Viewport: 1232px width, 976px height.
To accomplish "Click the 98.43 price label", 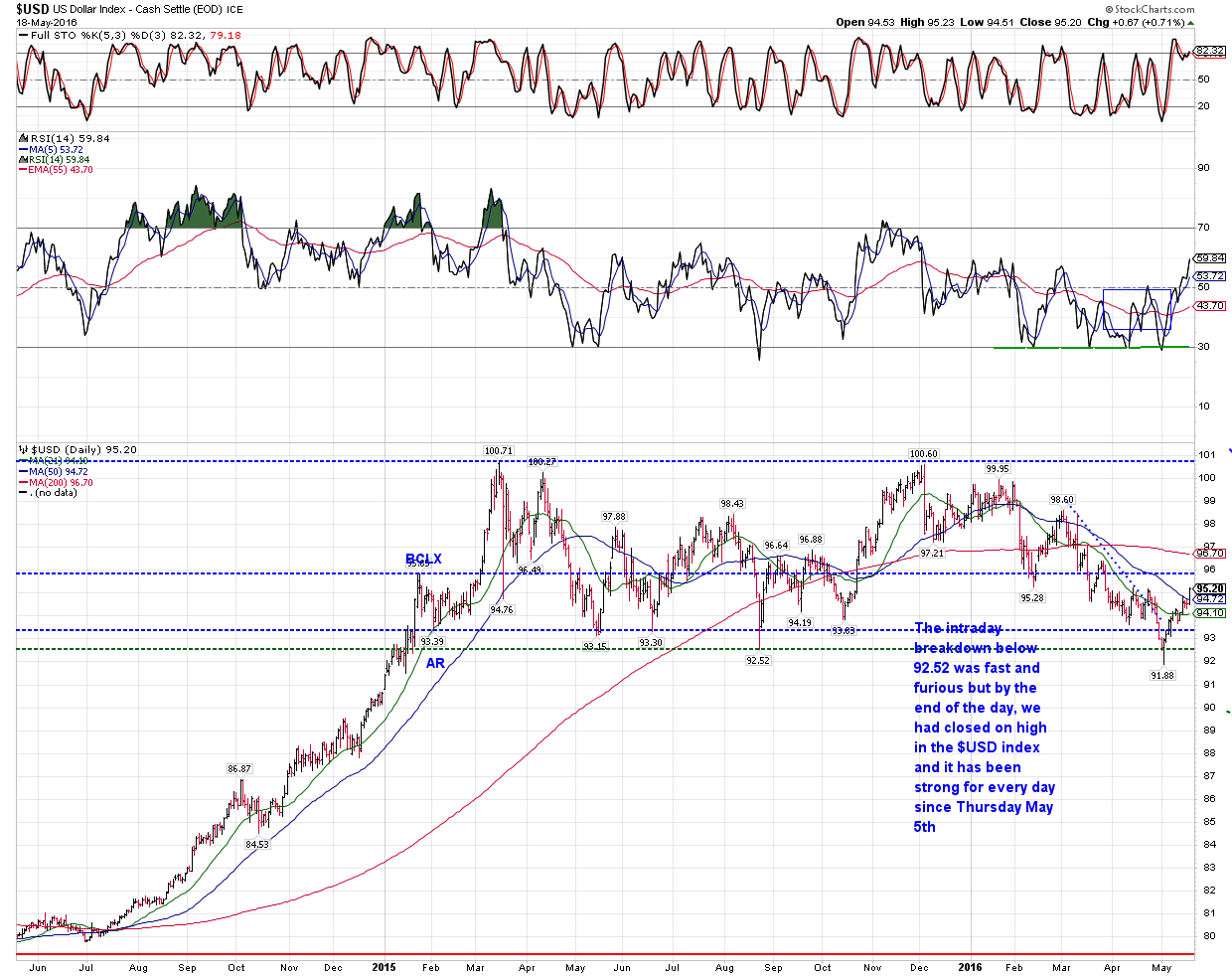I will [x=732, y=504].
